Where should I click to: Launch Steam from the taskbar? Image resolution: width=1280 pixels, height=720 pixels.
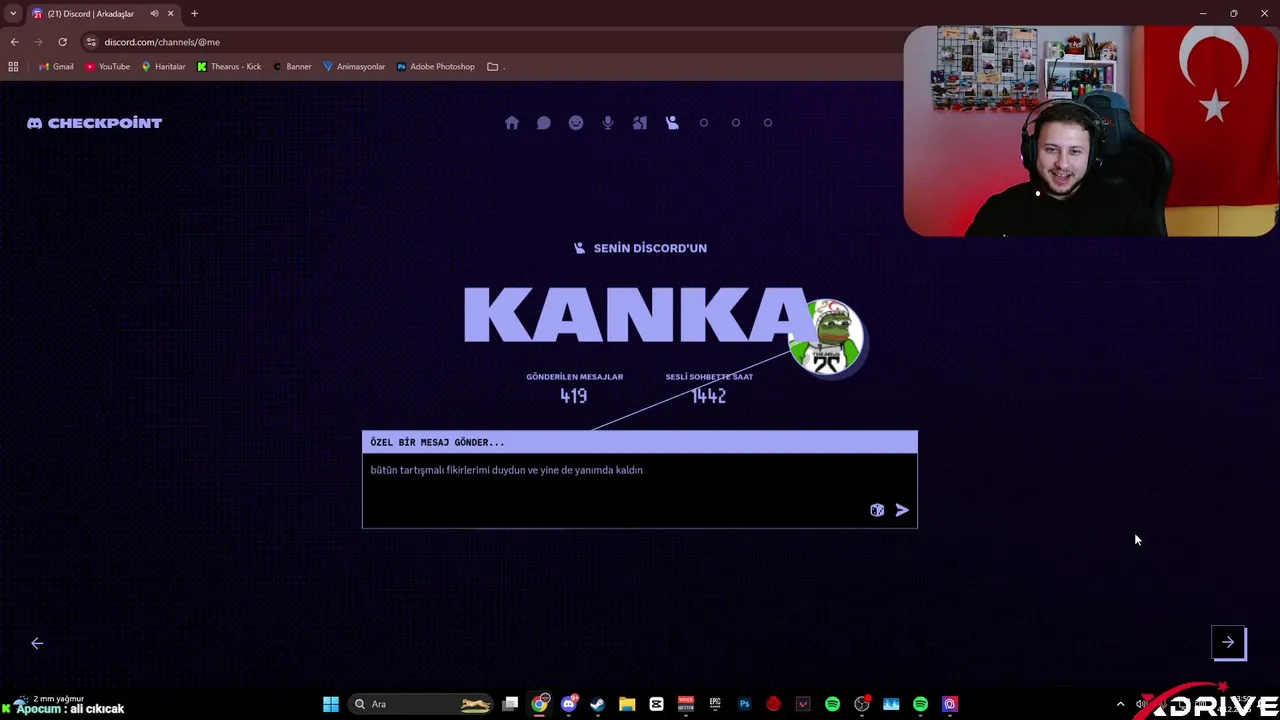597,704
